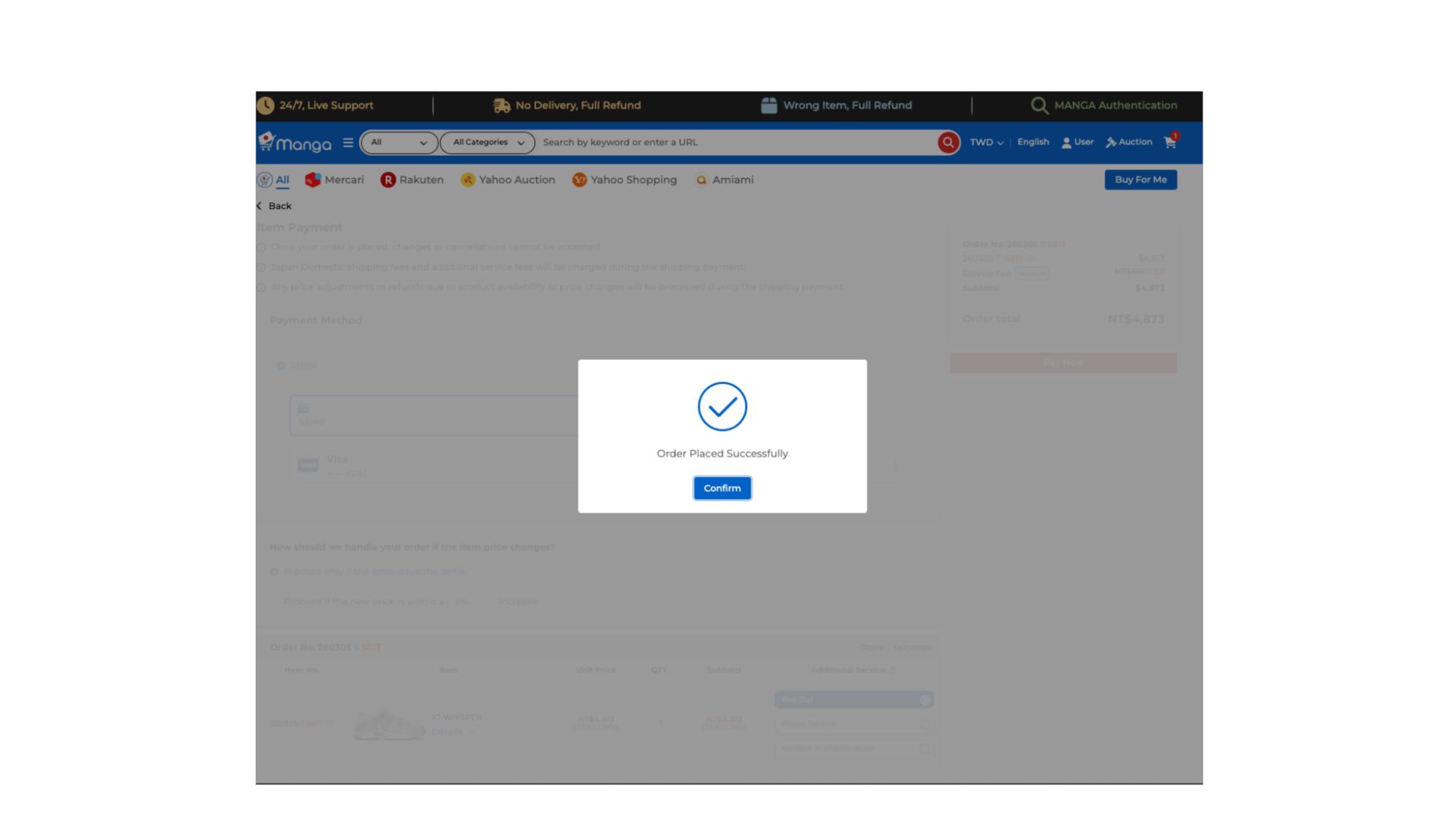Open the shopping cart icon
Image resolution: width=1456 pixels, height=836 pixels.
click(1170, 143)
